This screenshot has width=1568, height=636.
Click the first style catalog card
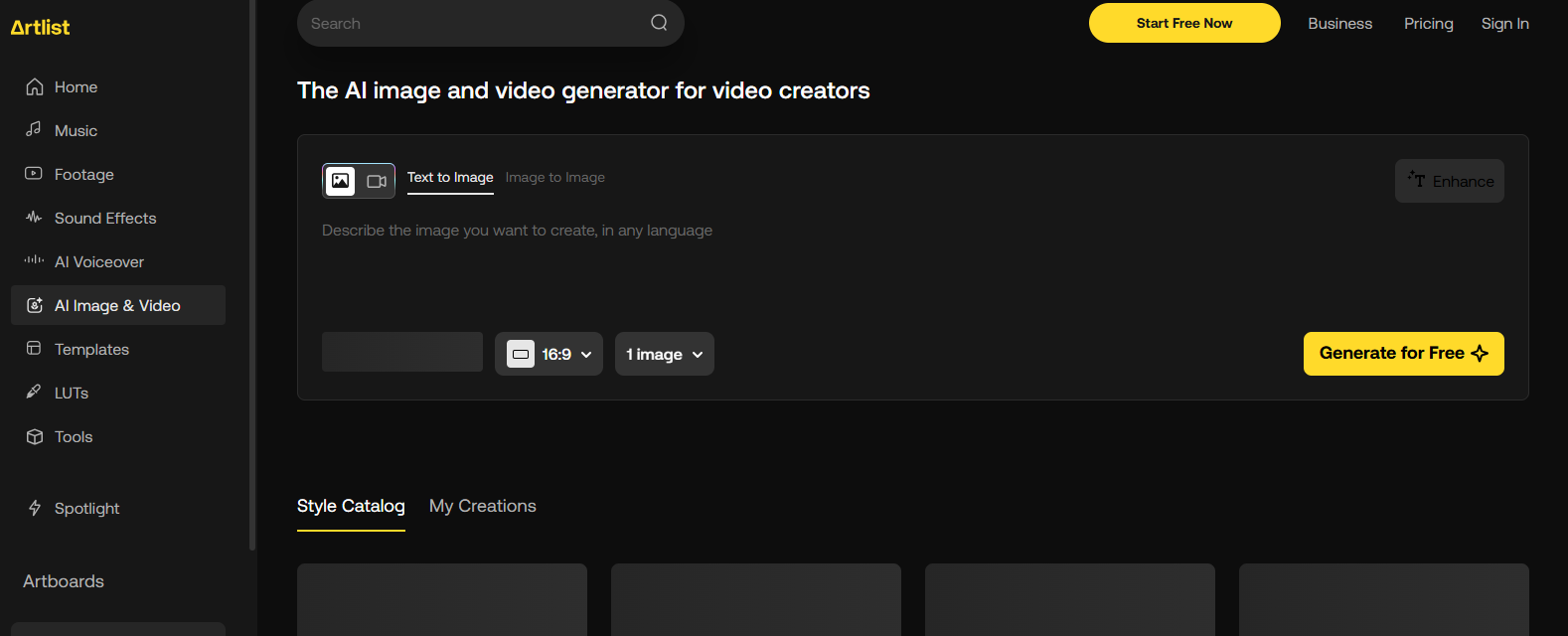click(442, 599)
